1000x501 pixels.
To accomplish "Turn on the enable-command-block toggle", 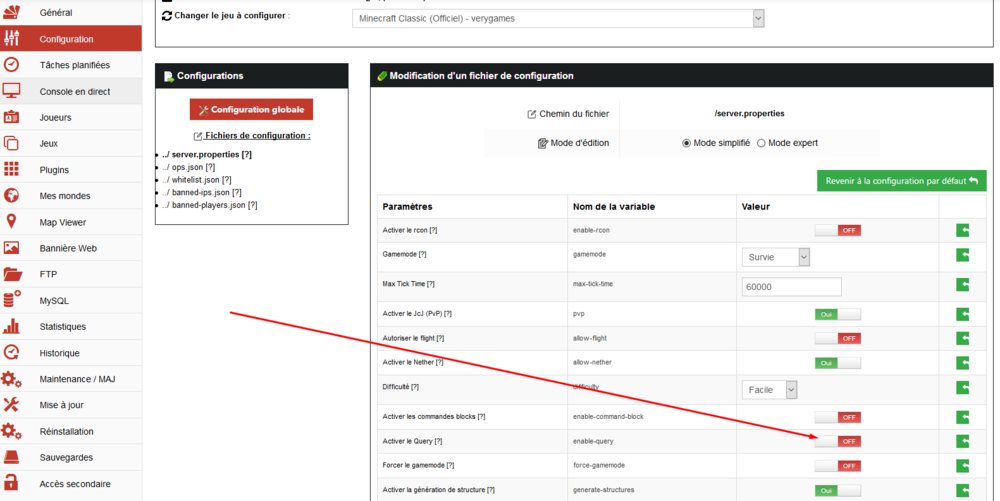I will tap(837, 417).
